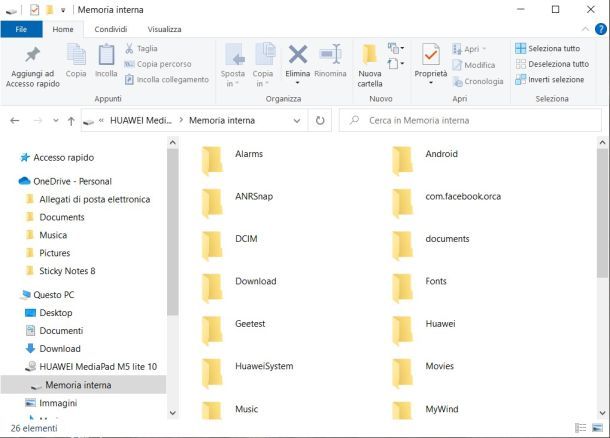
Task: Select Questo PC in sidebar
Action: point(47,295)
